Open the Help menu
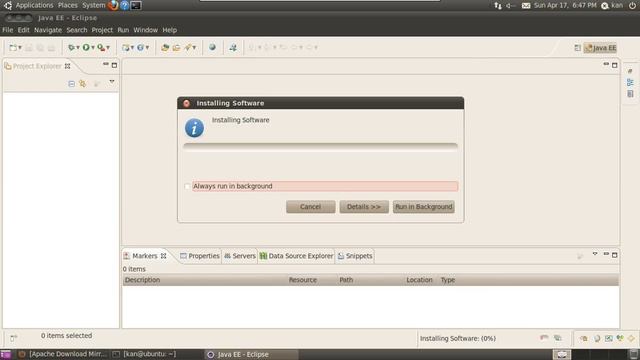 pyautogui.click(x=169, y=30)
